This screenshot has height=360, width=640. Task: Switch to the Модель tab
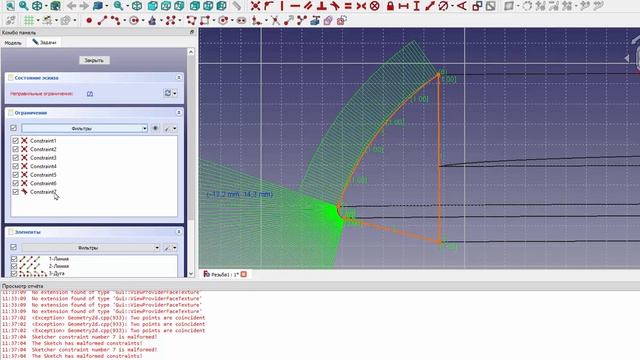(13, 42)
